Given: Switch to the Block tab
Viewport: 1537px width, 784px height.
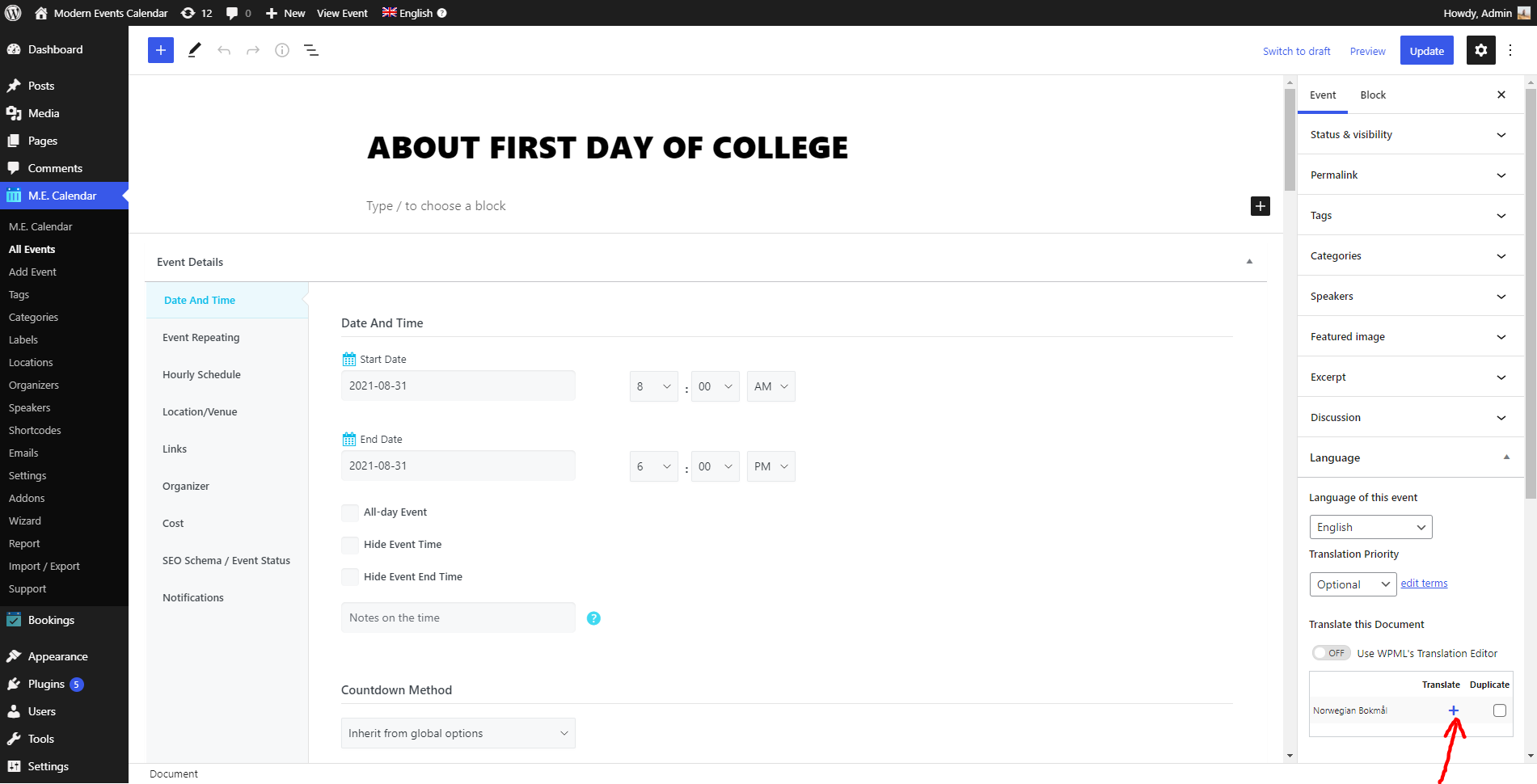Looking at the screenshot, I should coord(1372,95).
